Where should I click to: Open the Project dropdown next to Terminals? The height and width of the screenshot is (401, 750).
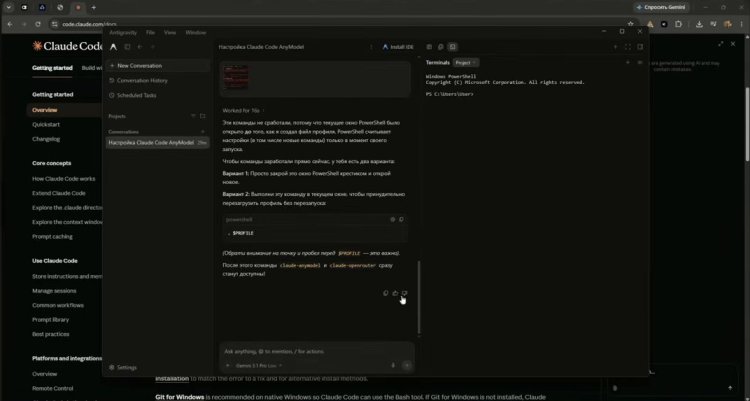point(465,63)
